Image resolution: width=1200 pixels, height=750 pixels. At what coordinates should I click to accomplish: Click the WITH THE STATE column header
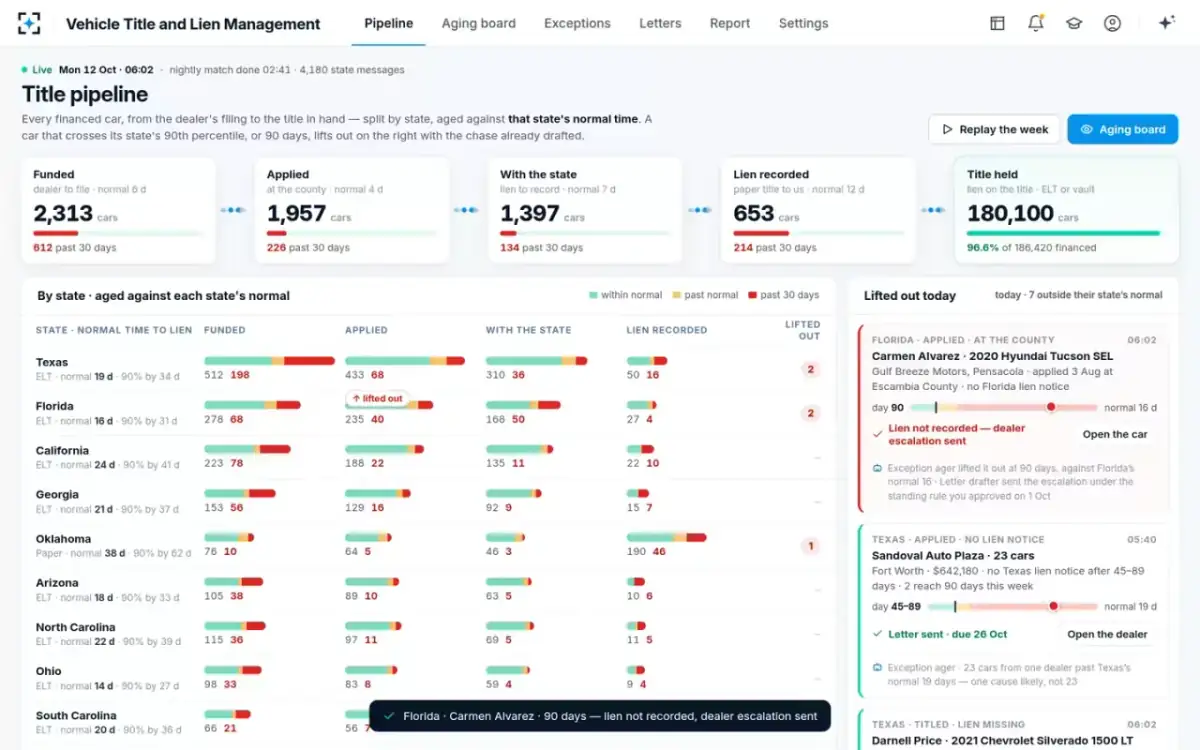(528, 330)
